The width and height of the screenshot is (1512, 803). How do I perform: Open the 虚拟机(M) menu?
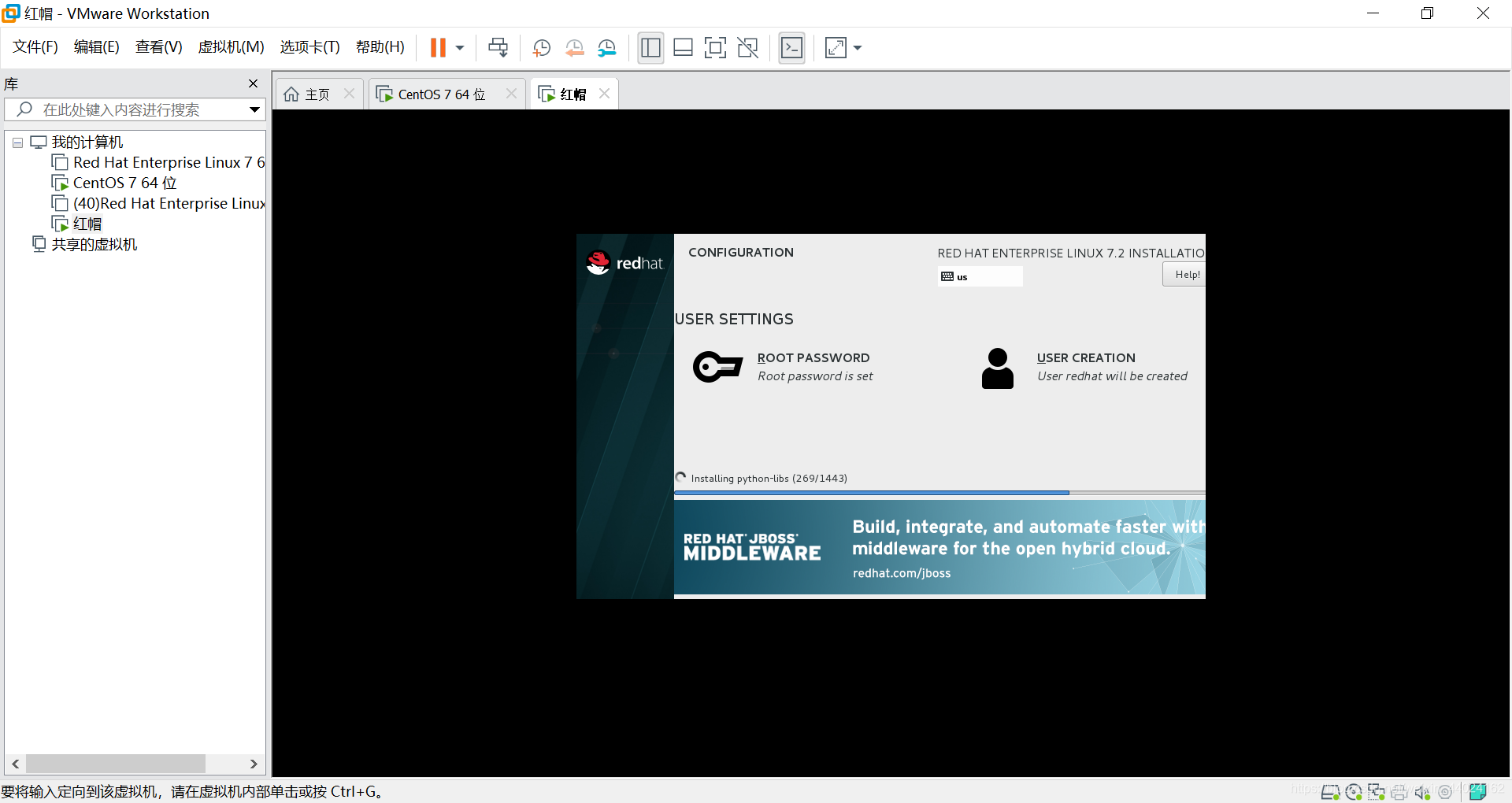tap(231, 47)
